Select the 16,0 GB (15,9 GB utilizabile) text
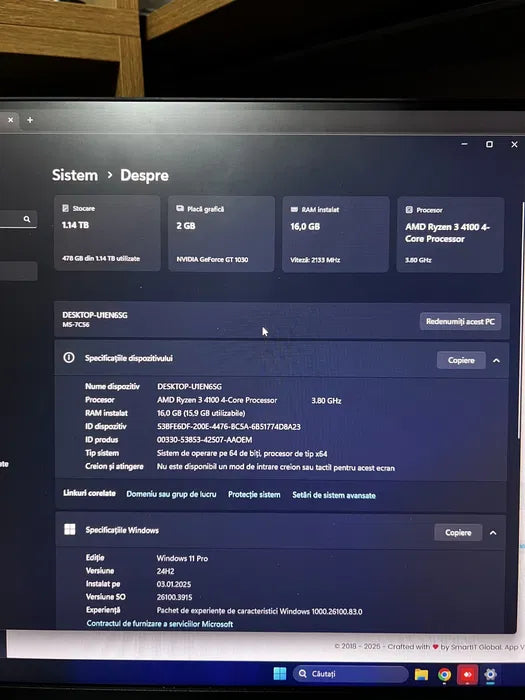Image resolution: width=525 pixels, height=700 pixels. coord(201,413)
